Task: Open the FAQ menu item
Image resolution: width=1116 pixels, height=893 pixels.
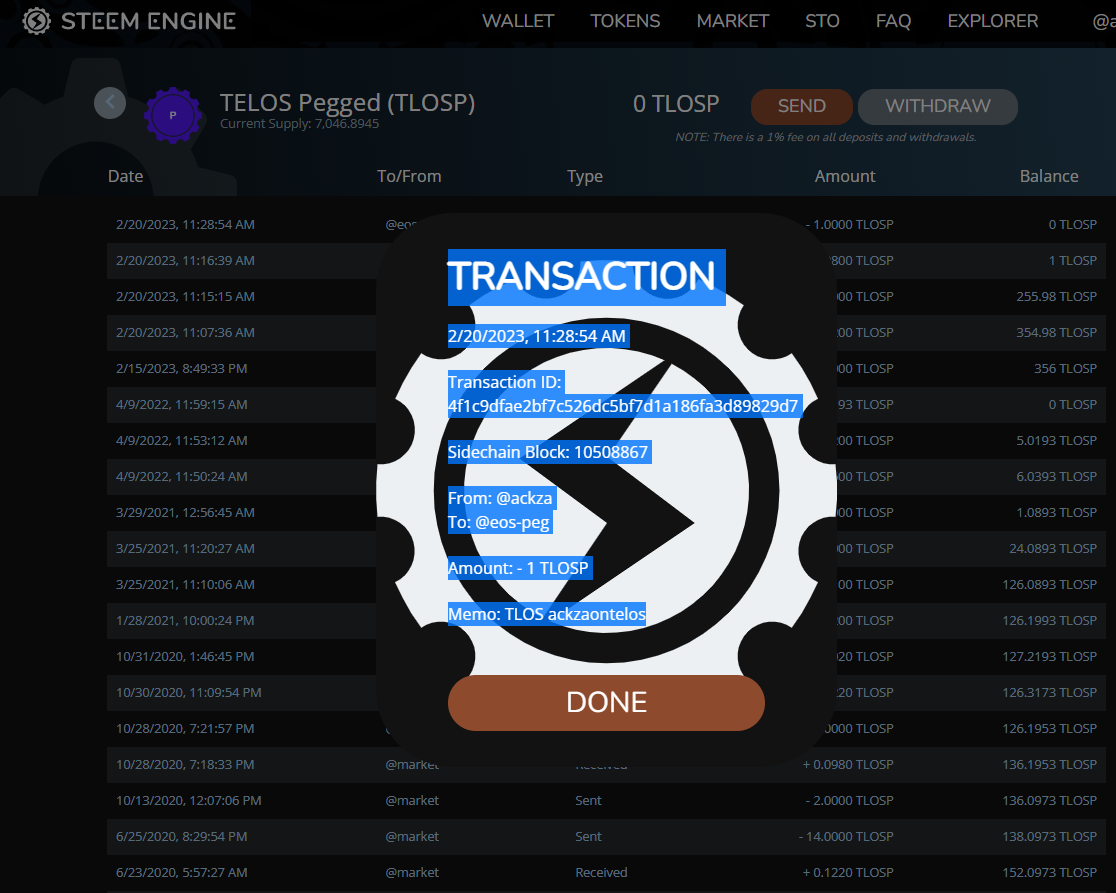Action: click(x=893, y=21)
